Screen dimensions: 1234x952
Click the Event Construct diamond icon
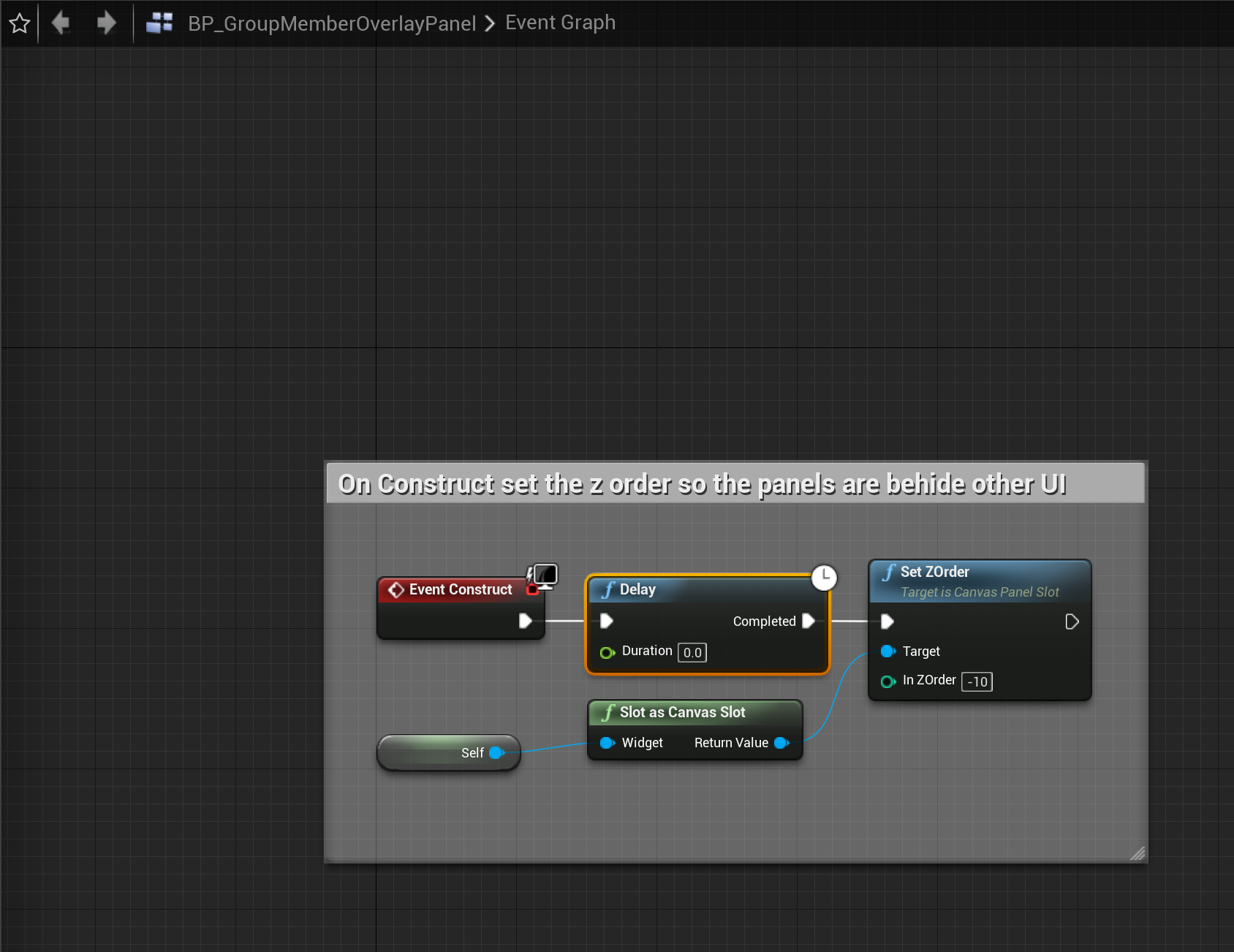396,589
